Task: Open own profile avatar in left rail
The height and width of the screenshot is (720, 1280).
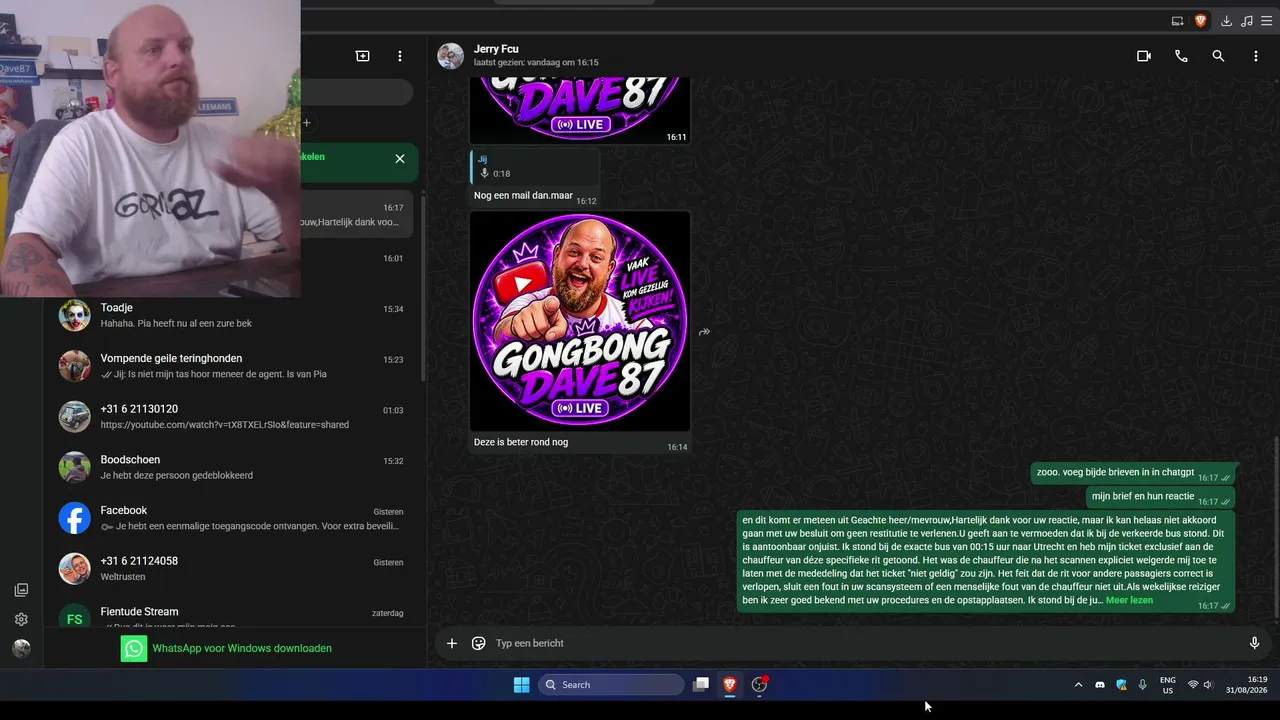Action: (21, 648)
